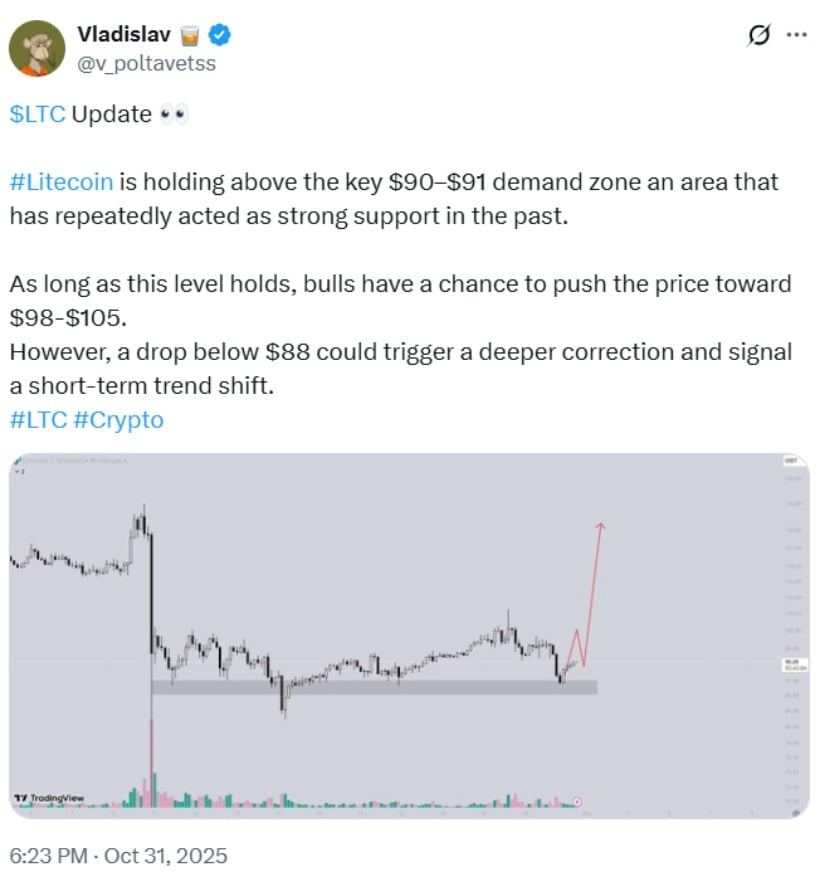The image size is (825, 877).
Task: Click the #LTC hashtag
Action: pos(35,420)
